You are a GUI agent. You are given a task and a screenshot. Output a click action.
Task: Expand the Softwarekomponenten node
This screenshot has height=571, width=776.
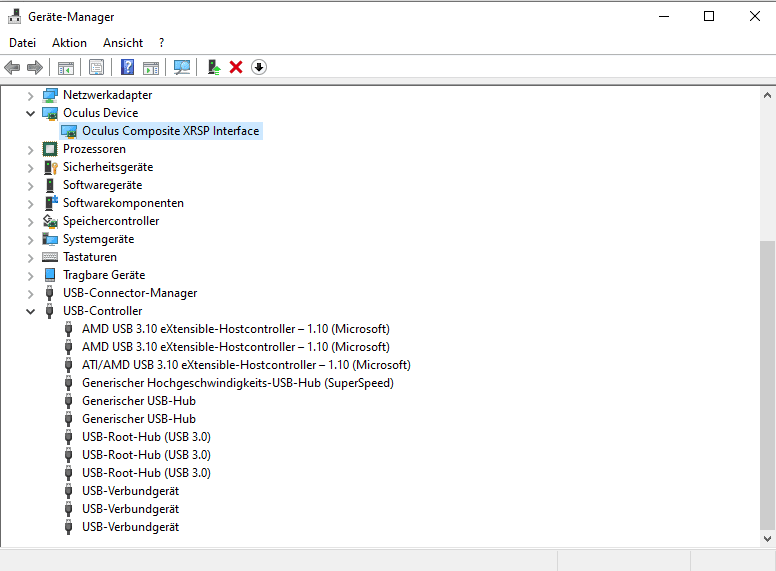pyautogui.click(x=30, y=203)
